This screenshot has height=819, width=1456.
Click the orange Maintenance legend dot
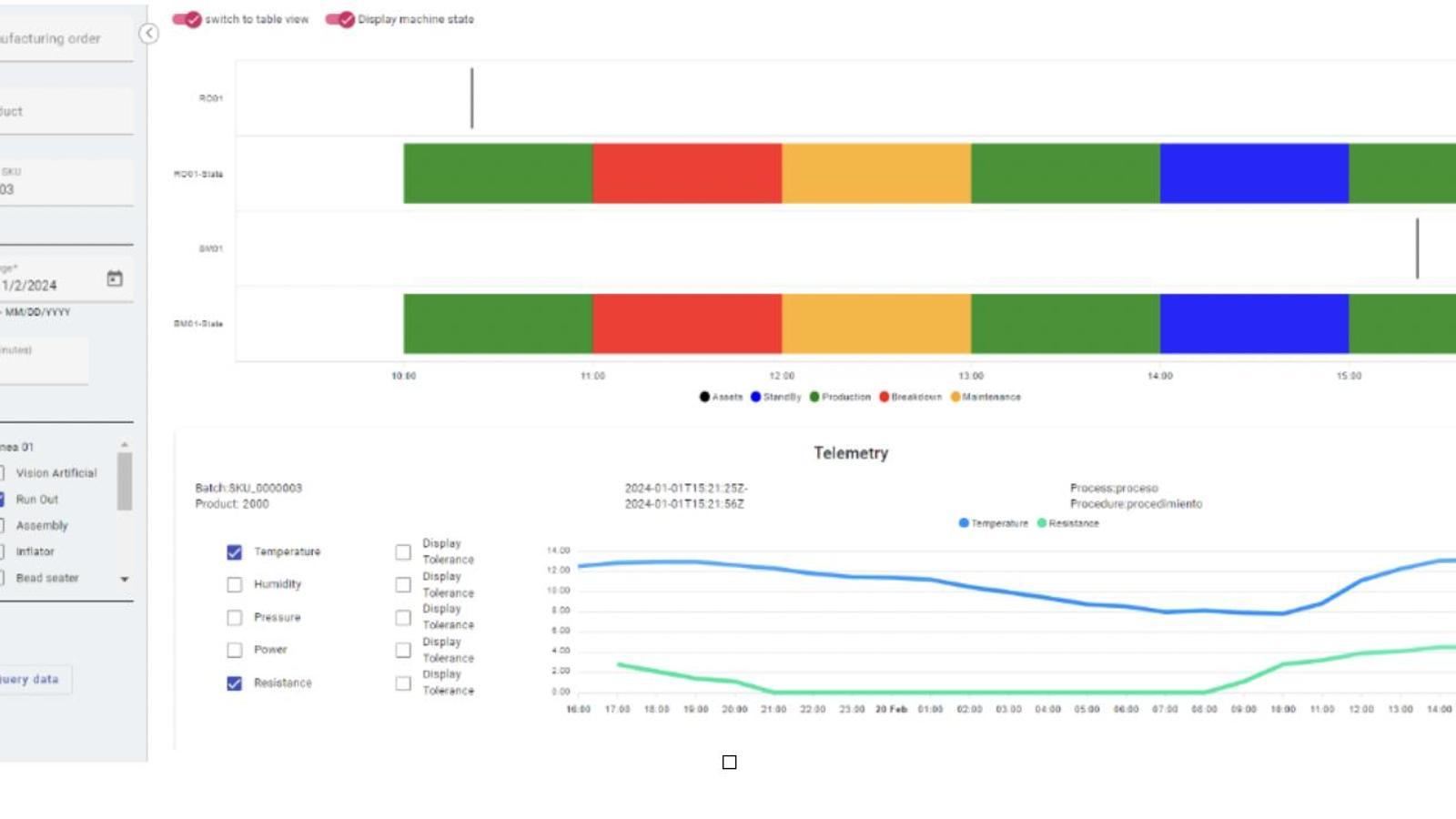pyautogui.click(x=955, y=397)
